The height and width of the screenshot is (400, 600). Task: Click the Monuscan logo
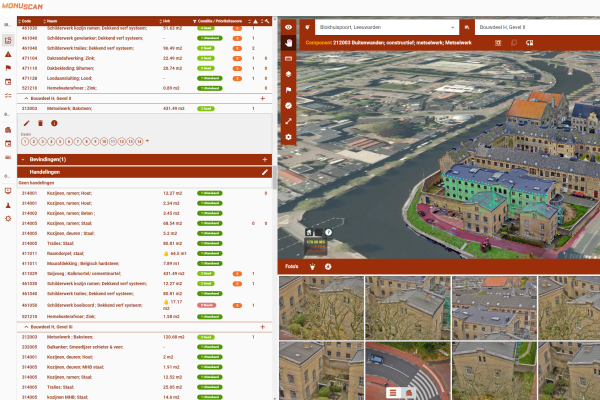(23, 6)
